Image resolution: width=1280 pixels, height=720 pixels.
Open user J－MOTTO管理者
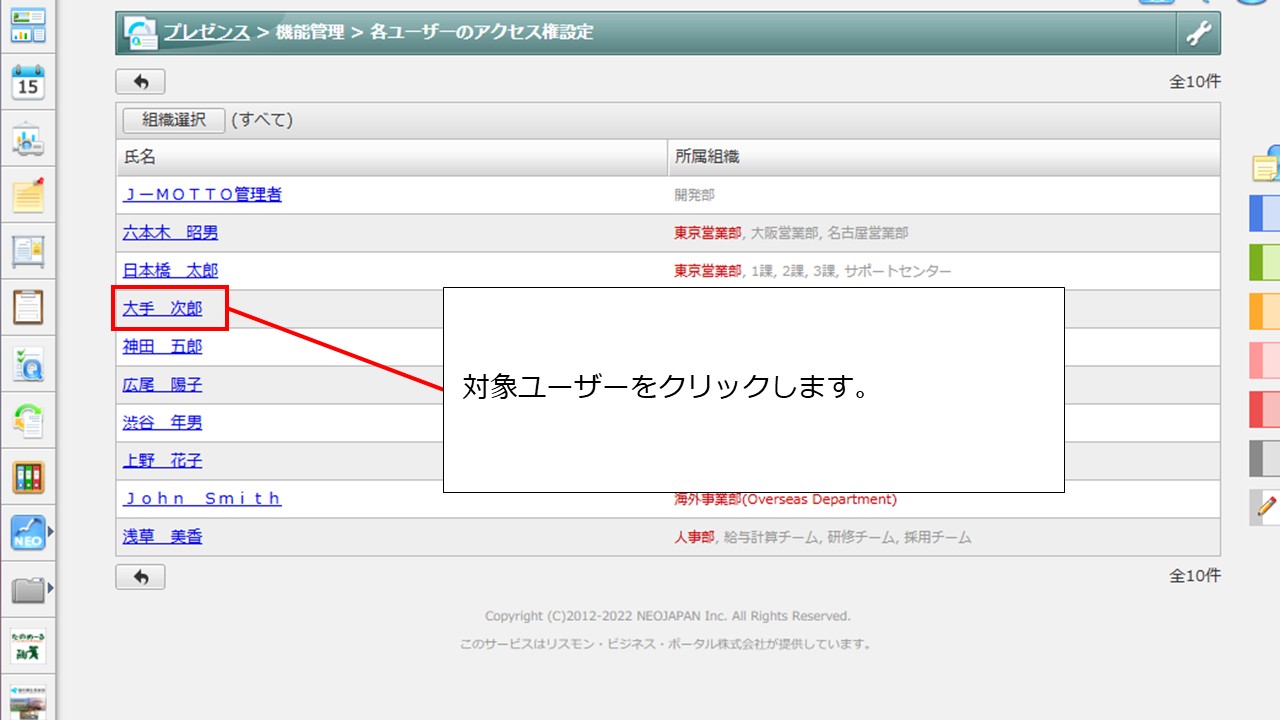pyautogui.click(x=202, y=195)
